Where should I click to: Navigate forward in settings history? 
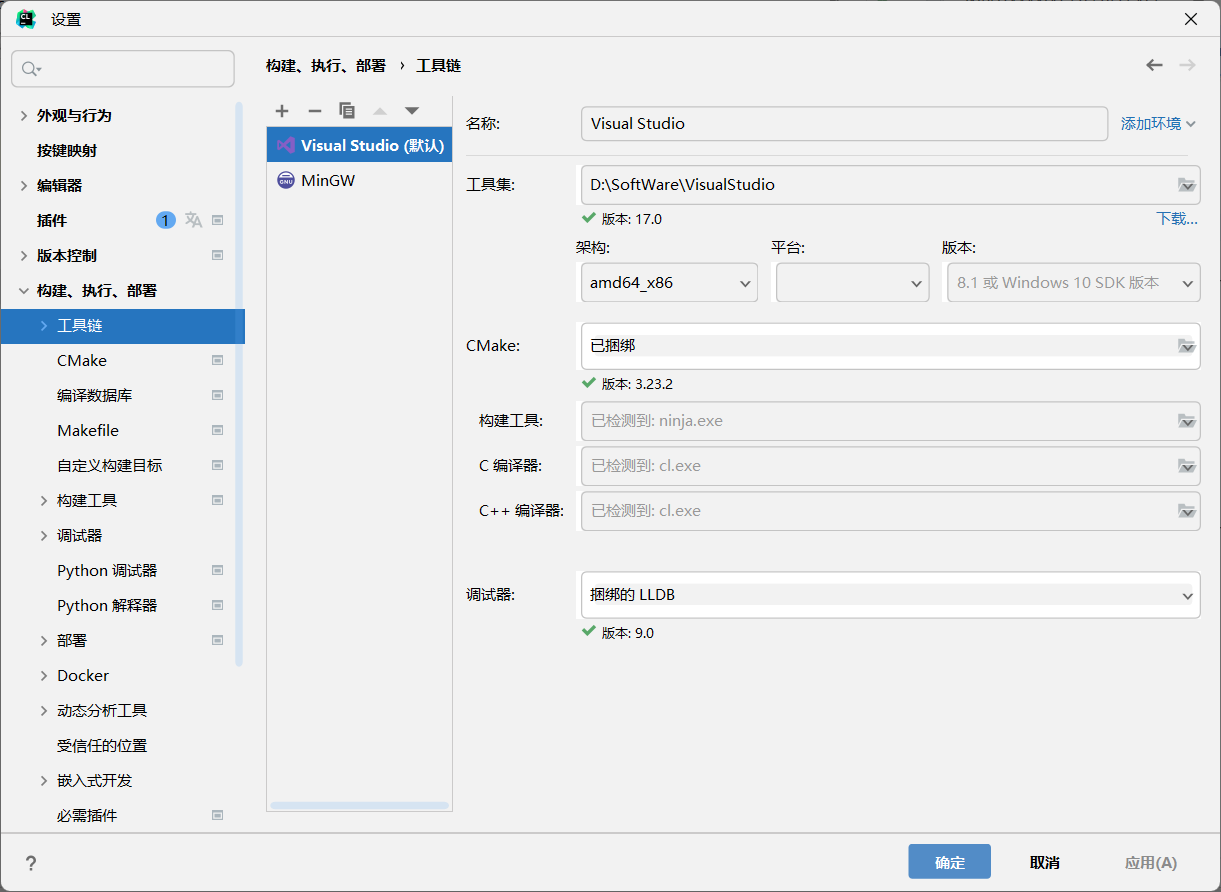point(1187,65)
